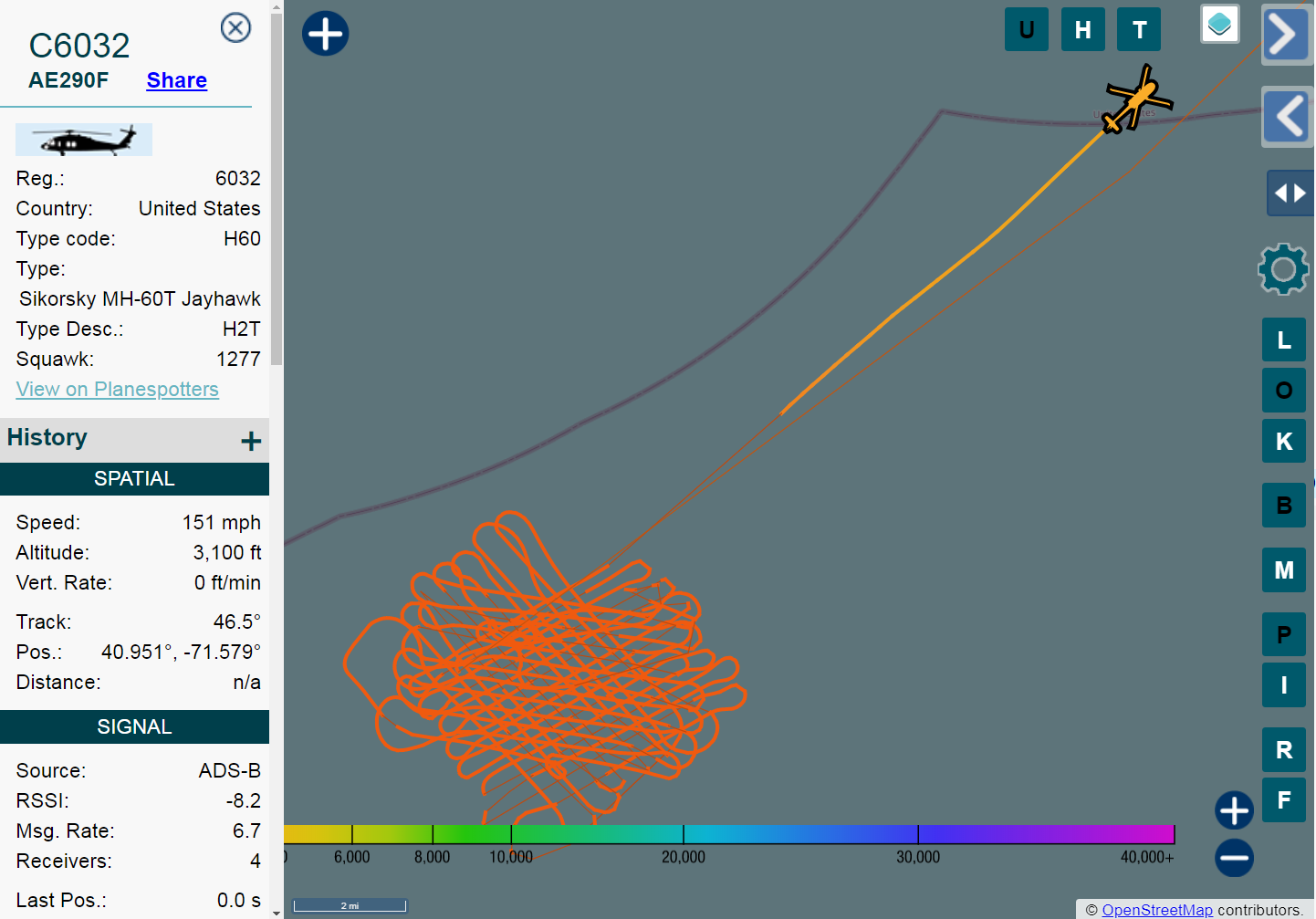Click the registration value 6032

[238, 178]
